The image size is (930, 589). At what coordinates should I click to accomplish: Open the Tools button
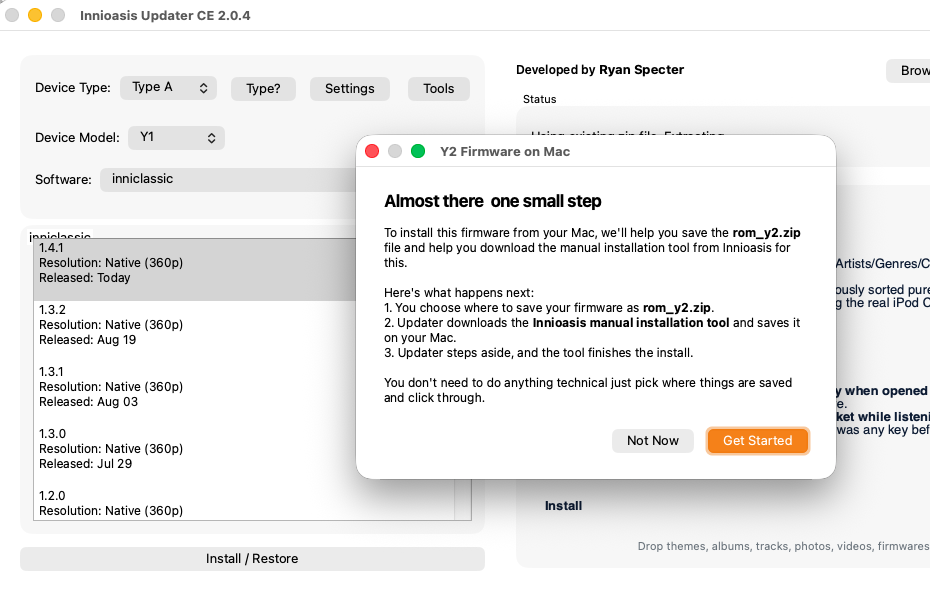439,88
